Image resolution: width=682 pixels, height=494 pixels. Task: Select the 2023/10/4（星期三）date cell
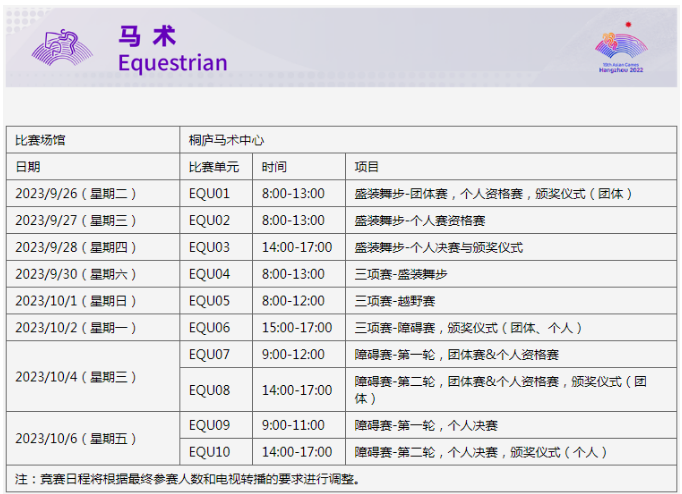pyautogui.click(x=76, y=376)
